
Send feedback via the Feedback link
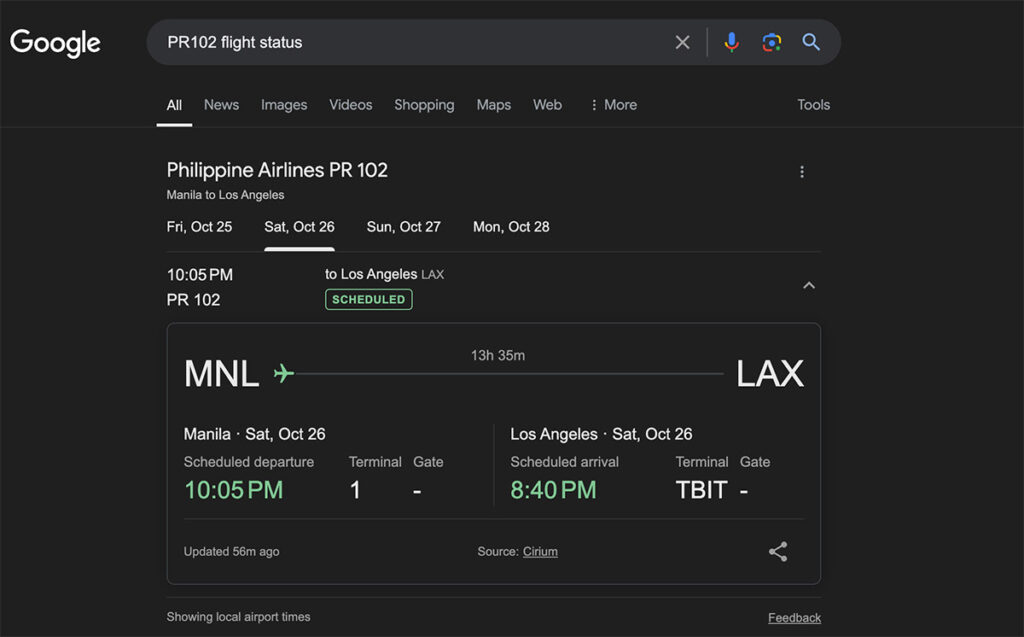click(794, 618)
